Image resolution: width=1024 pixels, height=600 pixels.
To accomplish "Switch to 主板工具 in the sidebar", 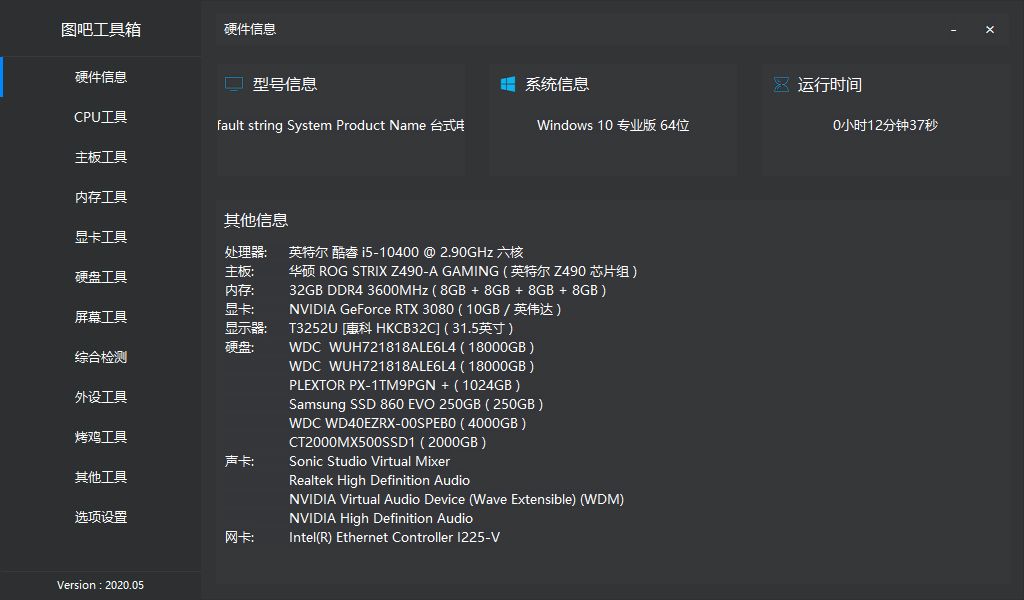I will click(101, 157).
